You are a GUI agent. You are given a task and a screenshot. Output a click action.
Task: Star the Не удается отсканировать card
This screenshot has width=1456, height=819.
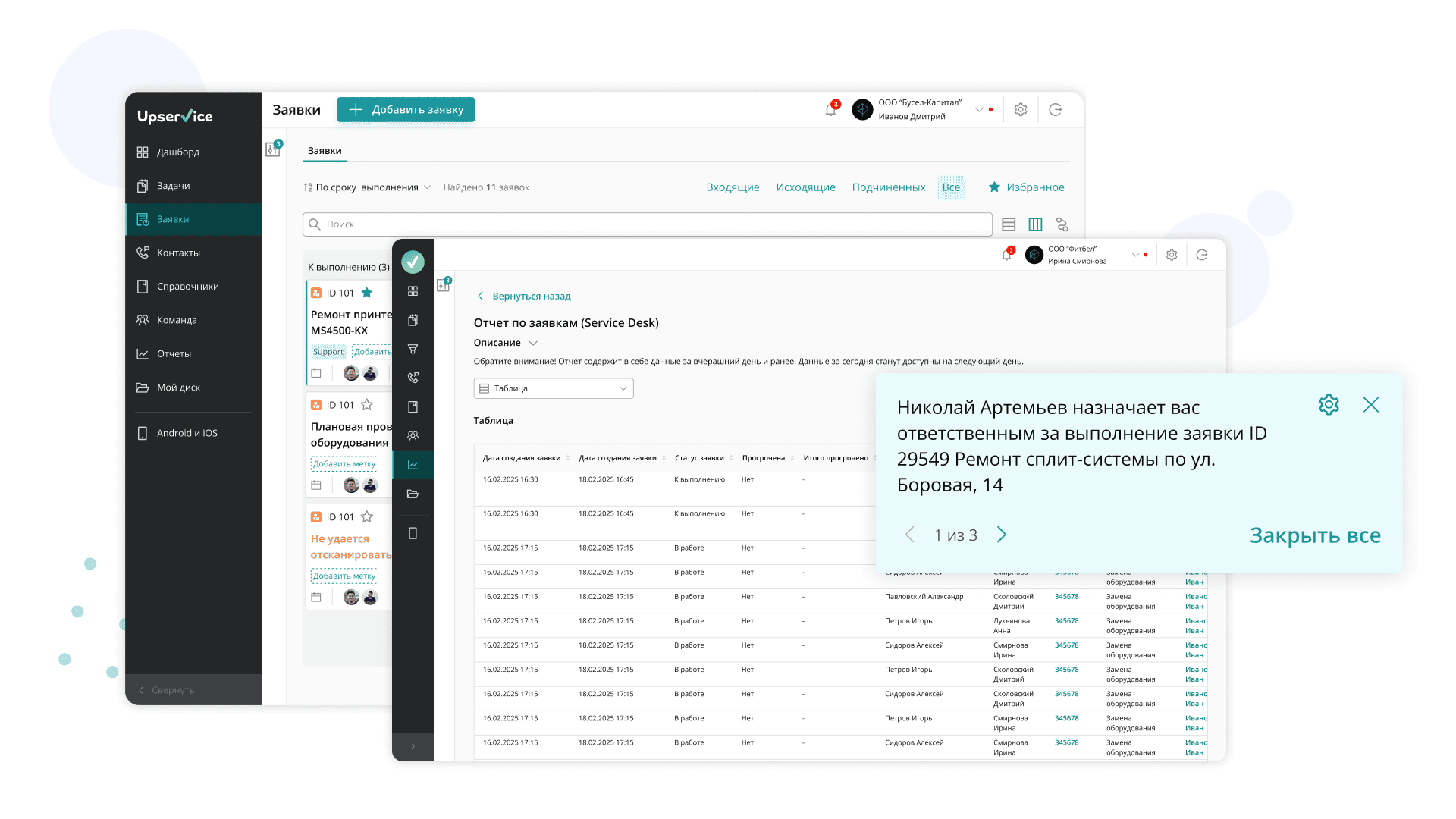coord(367,517)
